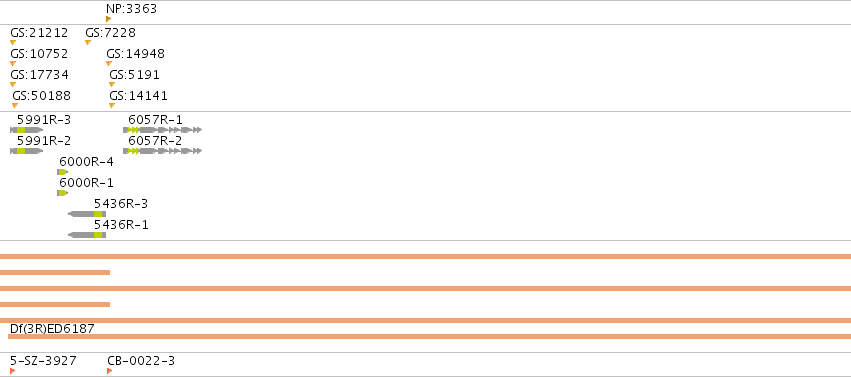Image resolution: width=851 pixels, height=377 pixels.
Task: Select the GS:14948 marker triangle
Action: pos(109,64)
